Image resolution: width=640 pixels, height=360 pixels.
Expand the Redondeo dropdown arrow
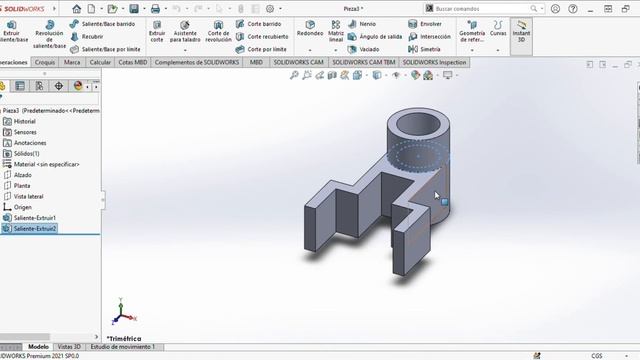310,50
